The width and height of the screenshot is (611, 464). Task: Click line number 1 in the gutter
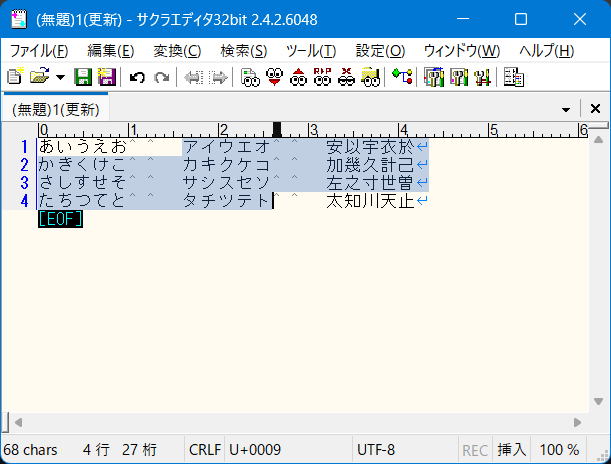tap(24, 146)
